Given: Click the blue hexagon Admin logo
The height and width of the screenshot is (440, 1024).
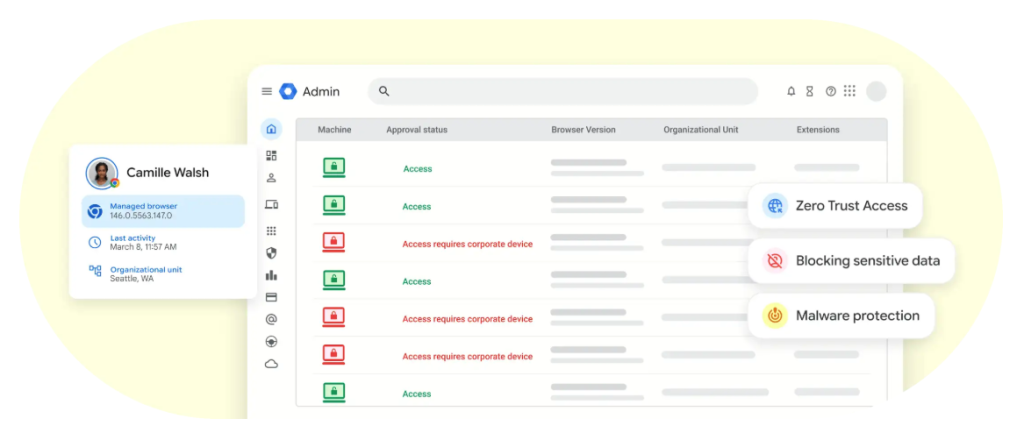Looking at the screenshot, I should click(288, 91).
